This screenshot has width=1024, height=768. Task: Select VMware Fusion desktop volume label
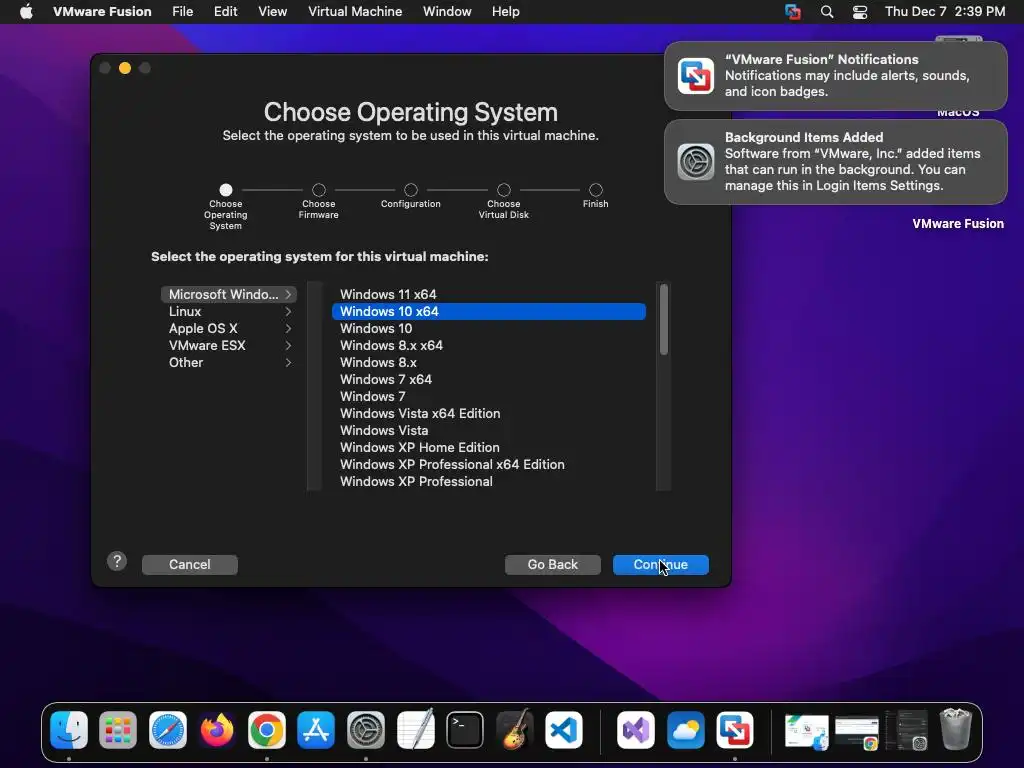click(x=958, y=223)
